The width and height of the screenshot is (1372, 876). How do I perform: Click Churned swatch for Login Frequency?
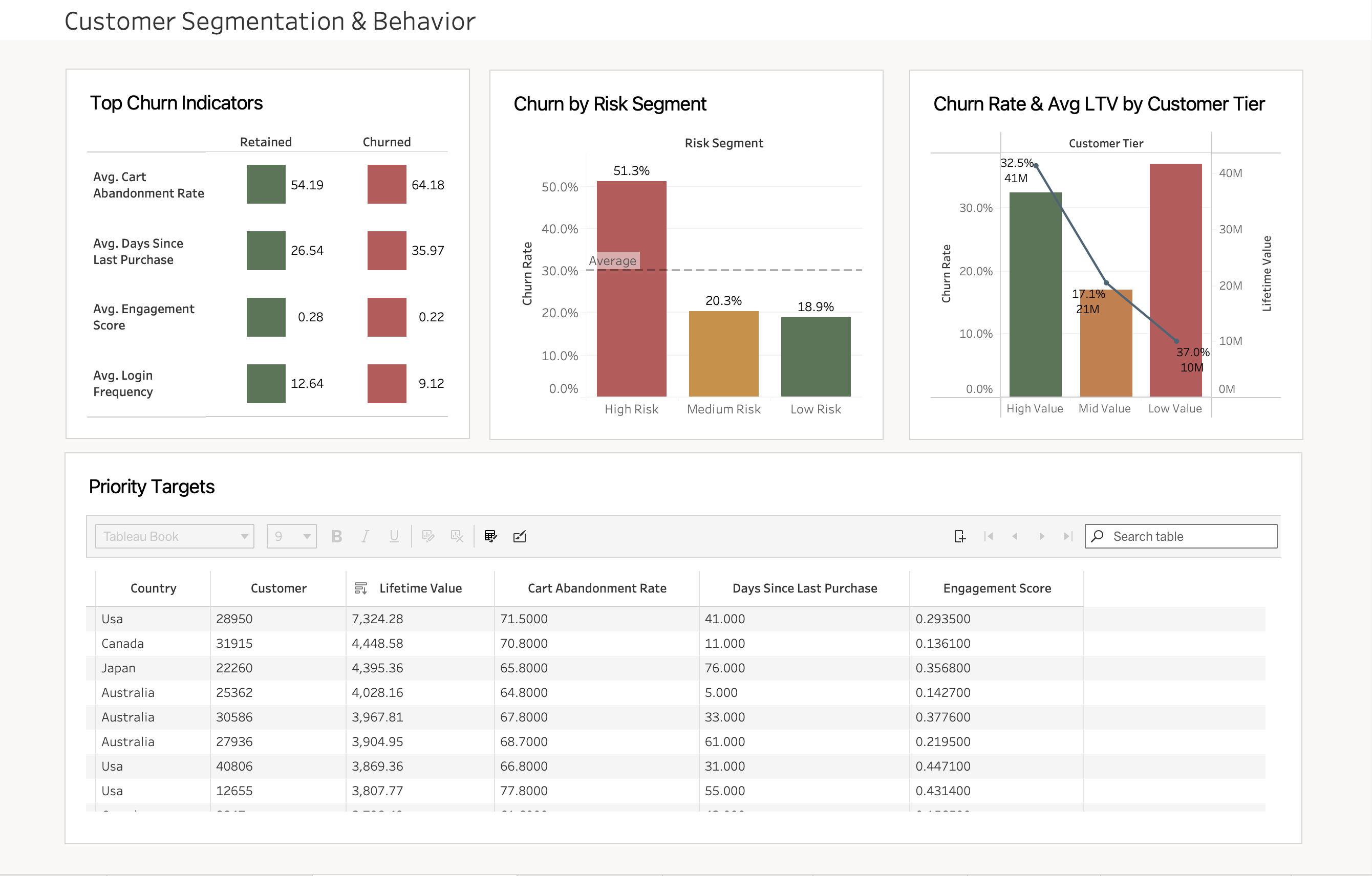[387, 383]
